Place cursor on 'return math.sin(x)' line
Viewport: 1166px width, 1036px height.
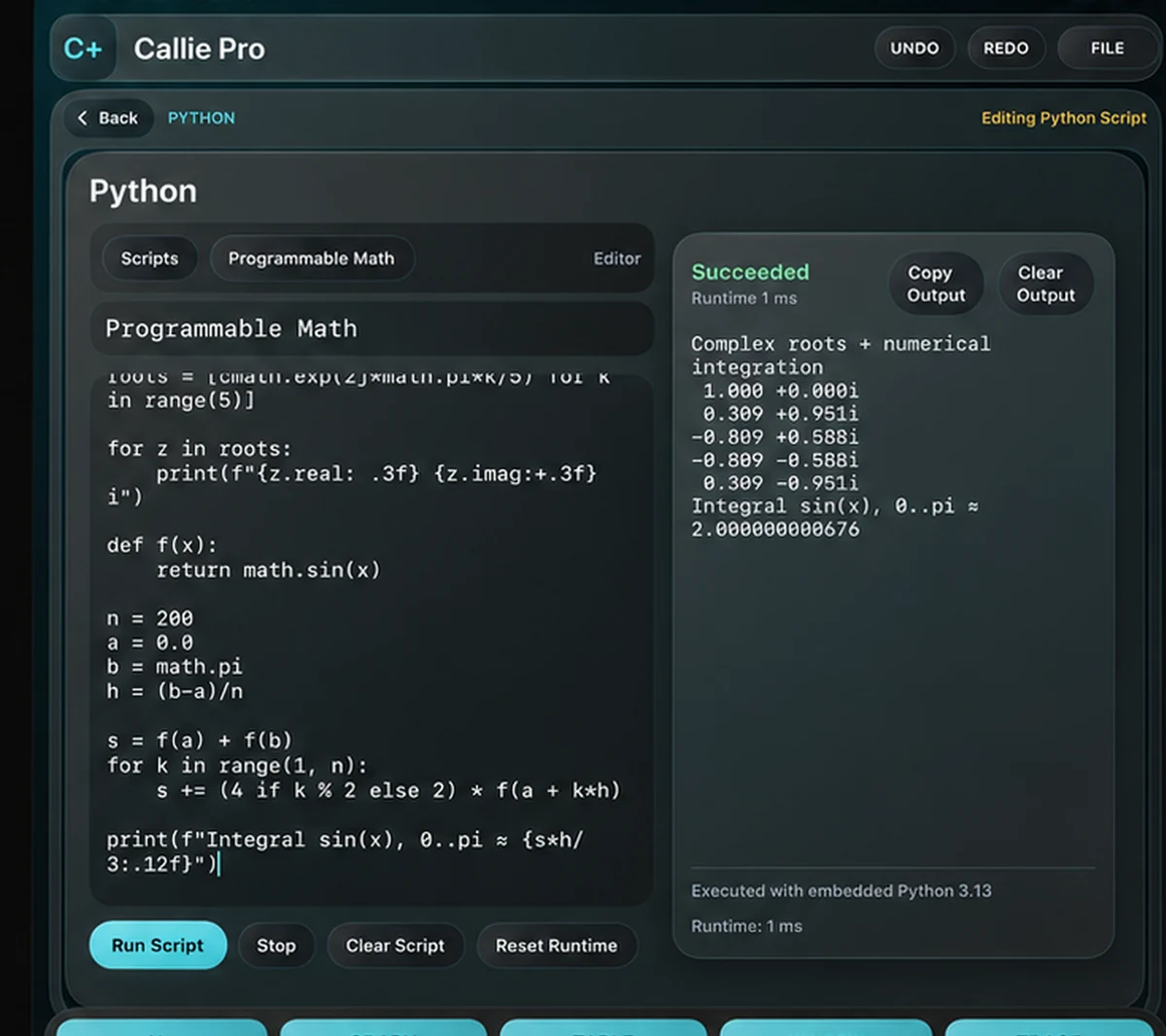coord(268,570)
